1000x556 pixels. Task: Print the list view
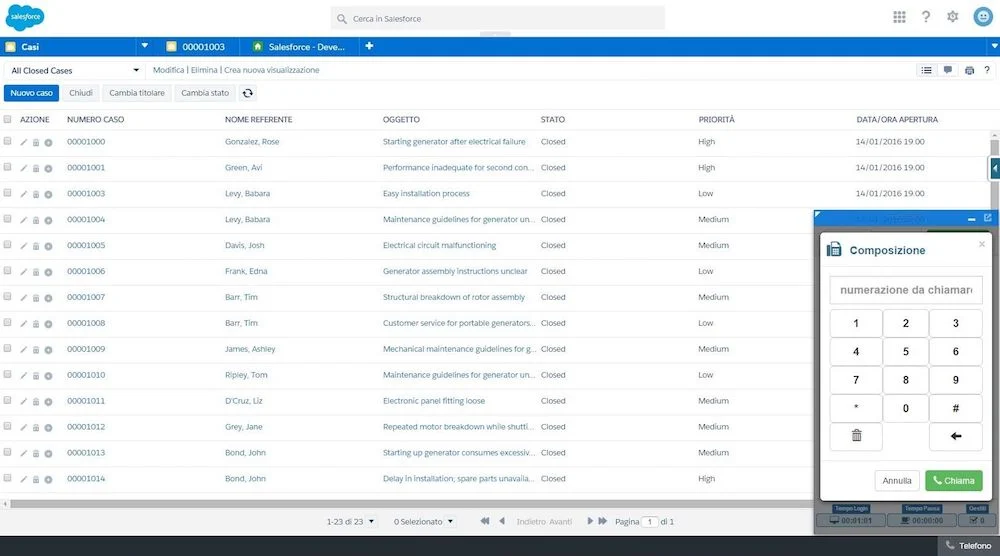tap(969, 70)
